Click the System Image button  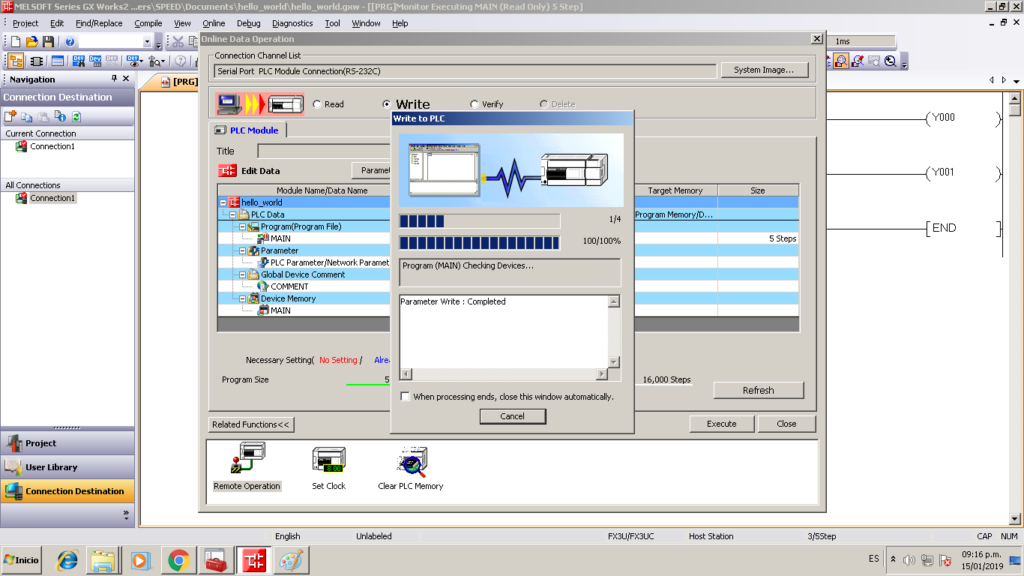tap(764, 70)
